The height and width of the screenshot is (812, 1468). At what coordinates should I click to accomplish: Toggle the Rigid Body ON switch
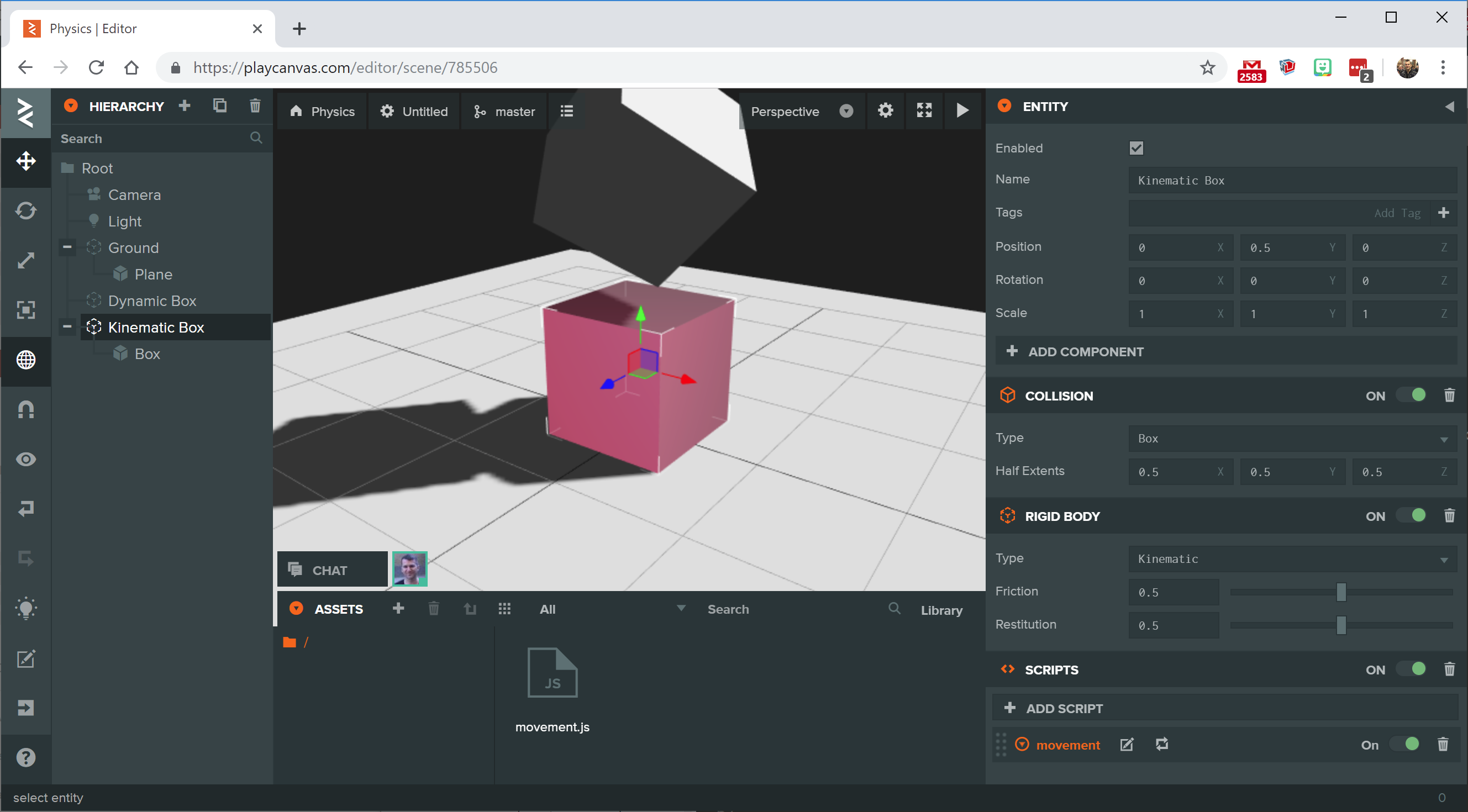pos(1412,516)
